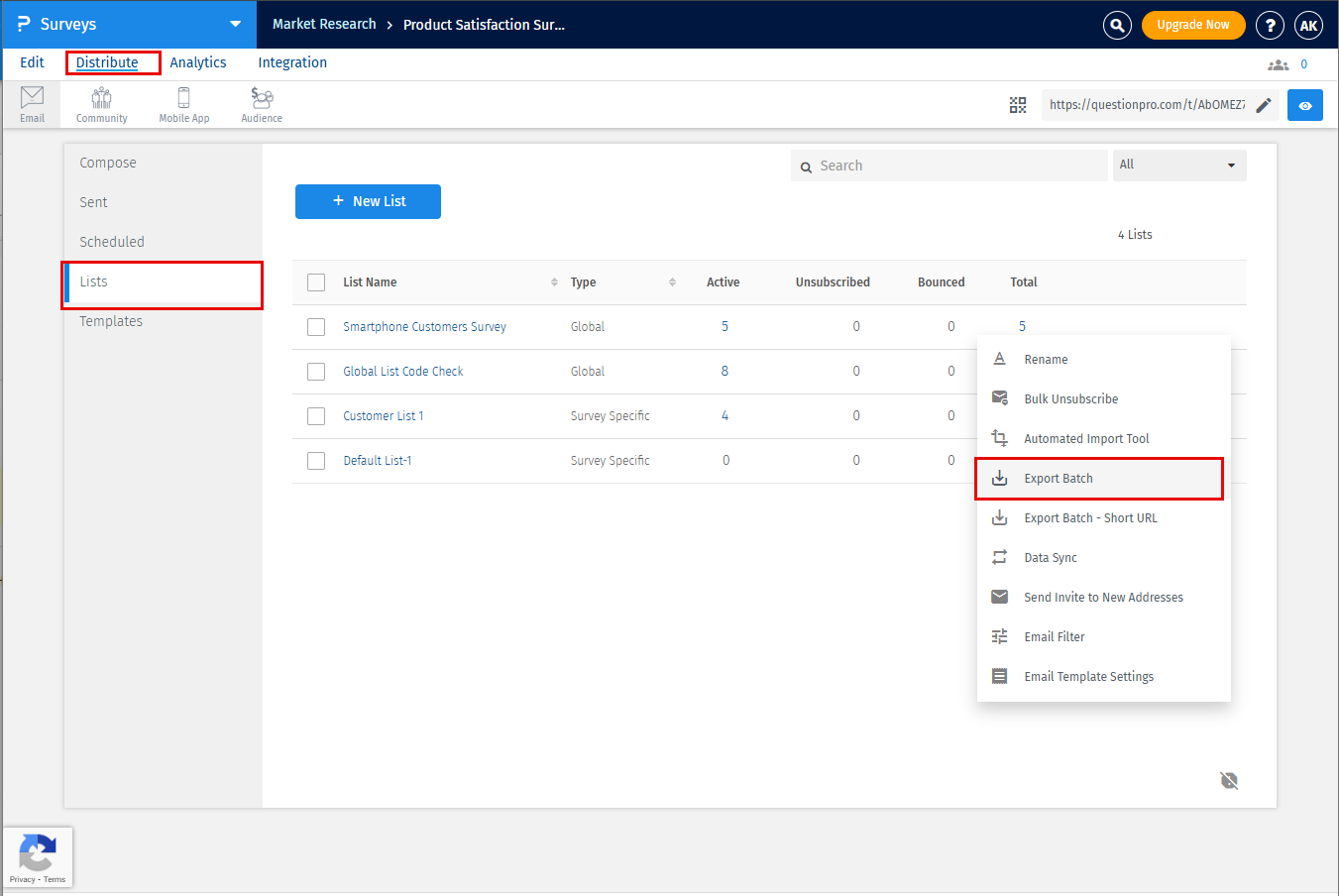Click the New List button
Image resolution: width=1339 pixels, height=896 pixels.
tap(368, 201)
